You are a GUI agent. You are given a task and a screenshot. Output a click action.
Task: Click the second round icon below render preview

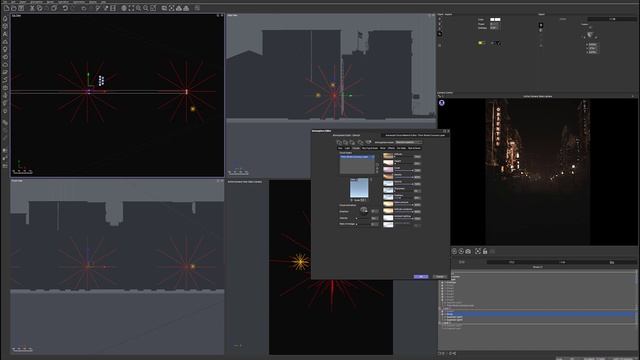461,251
